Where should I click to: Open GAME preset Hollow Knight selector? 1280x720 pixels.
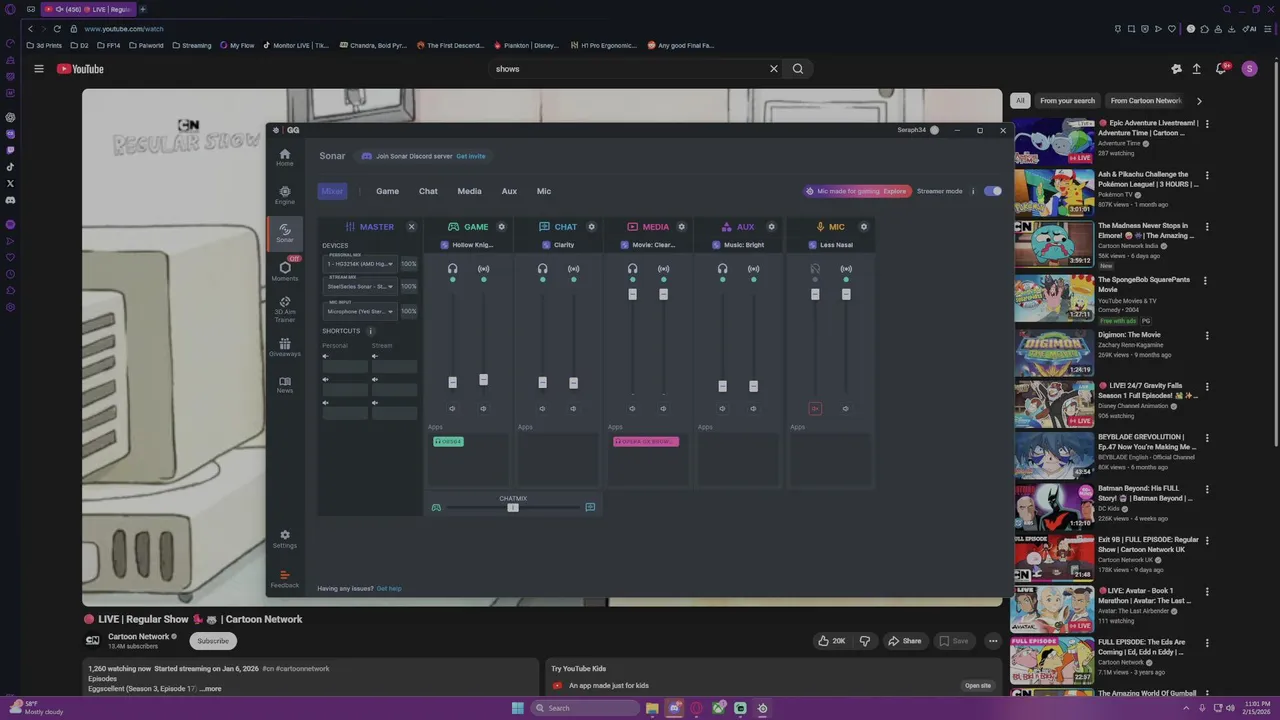[467, 245]
